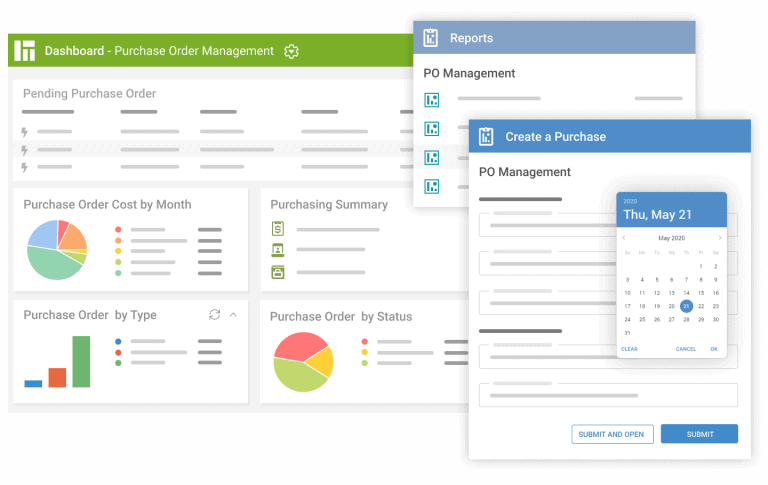The height and width of the screenshot is (485, 768).
Task: Click the Pending Purchase Order heading
Action: [90, 94]
